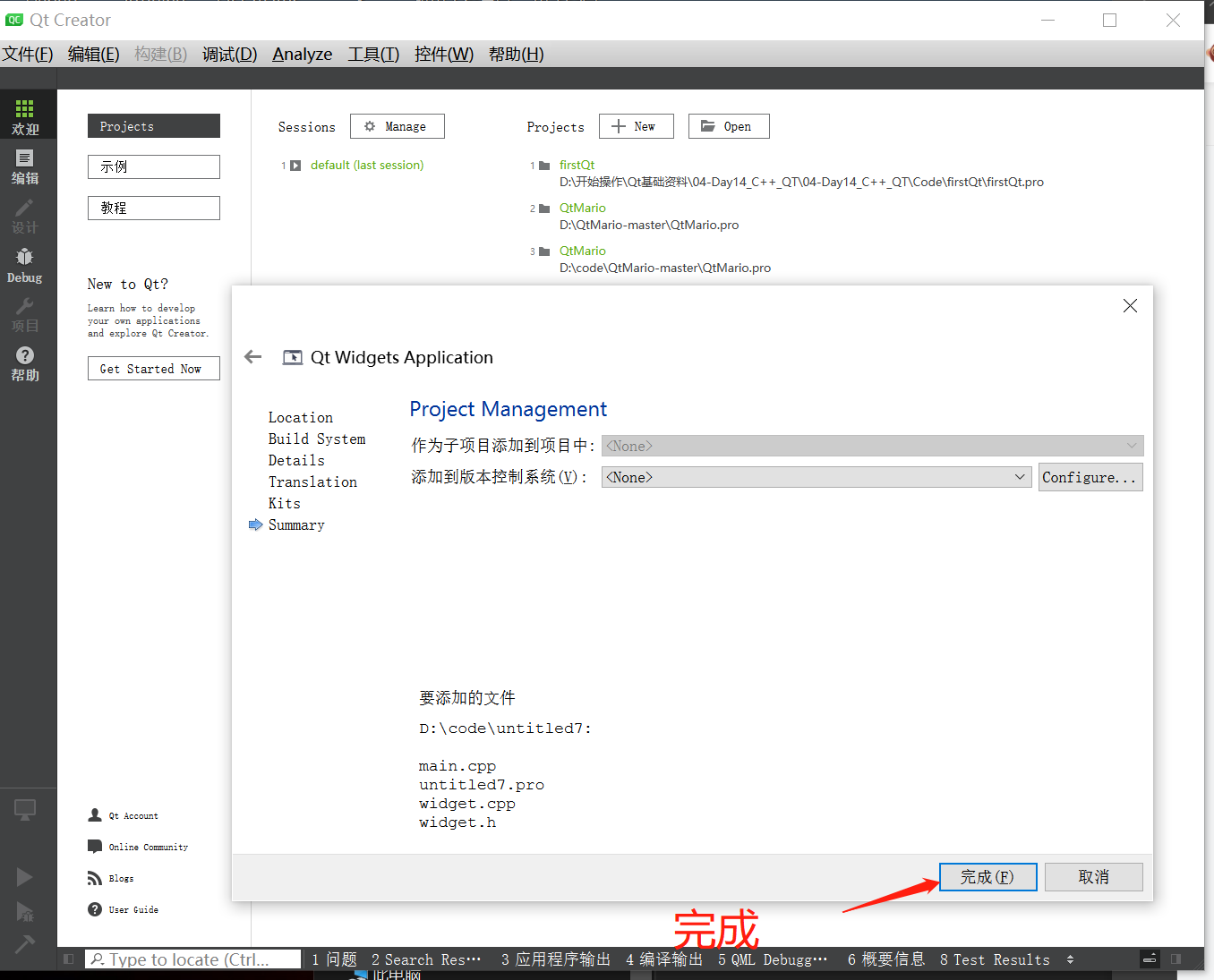Click main.cpp in files list
1214x980 pixels.
coord(457,766)
